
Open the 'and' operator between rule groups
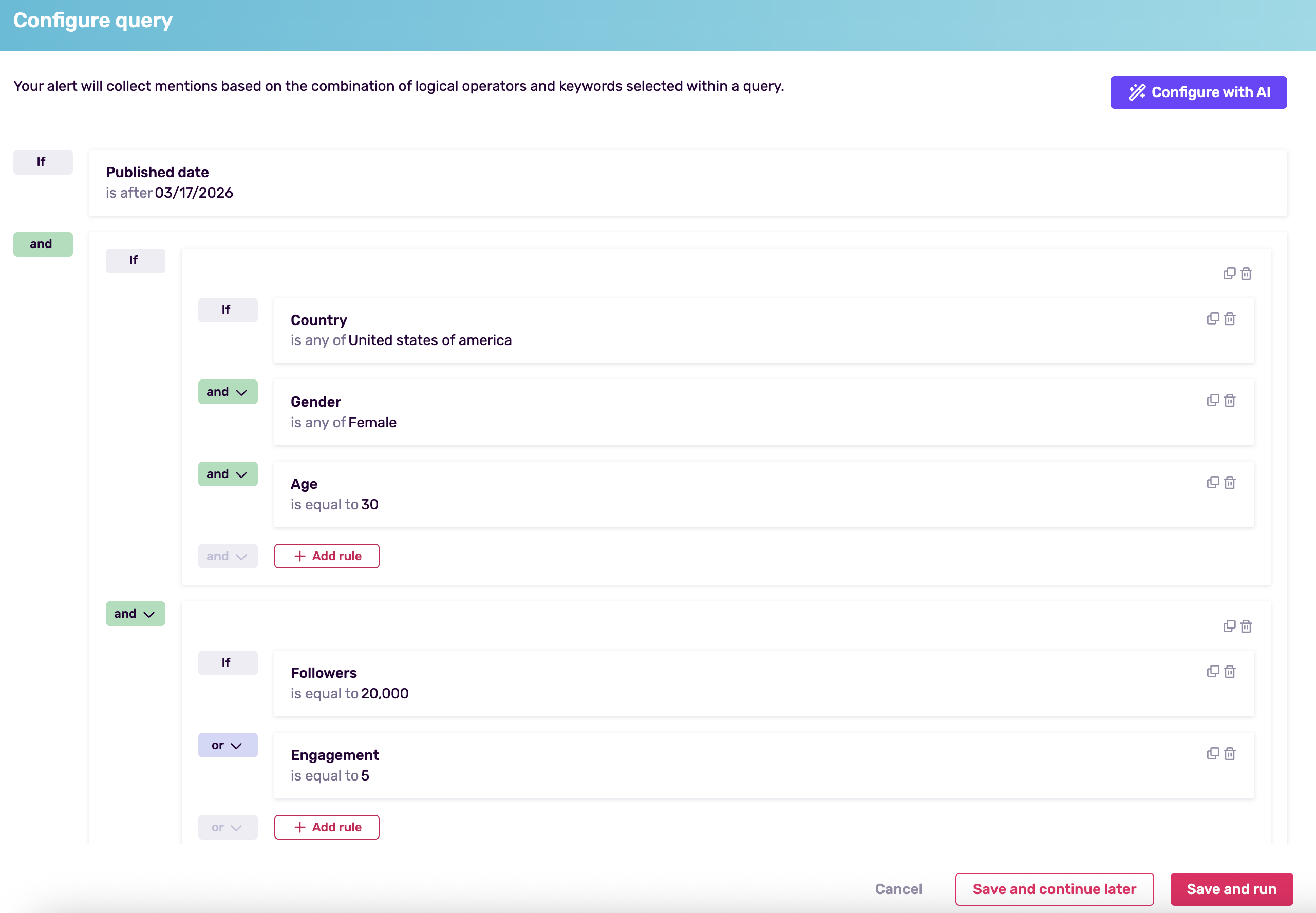point(135,614)
